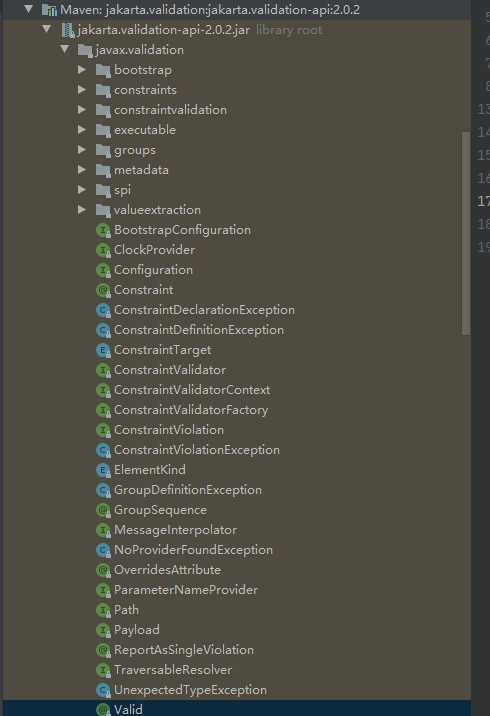Expand the constraintvalidation package
The image size is (490, 716).
[82, 110]
